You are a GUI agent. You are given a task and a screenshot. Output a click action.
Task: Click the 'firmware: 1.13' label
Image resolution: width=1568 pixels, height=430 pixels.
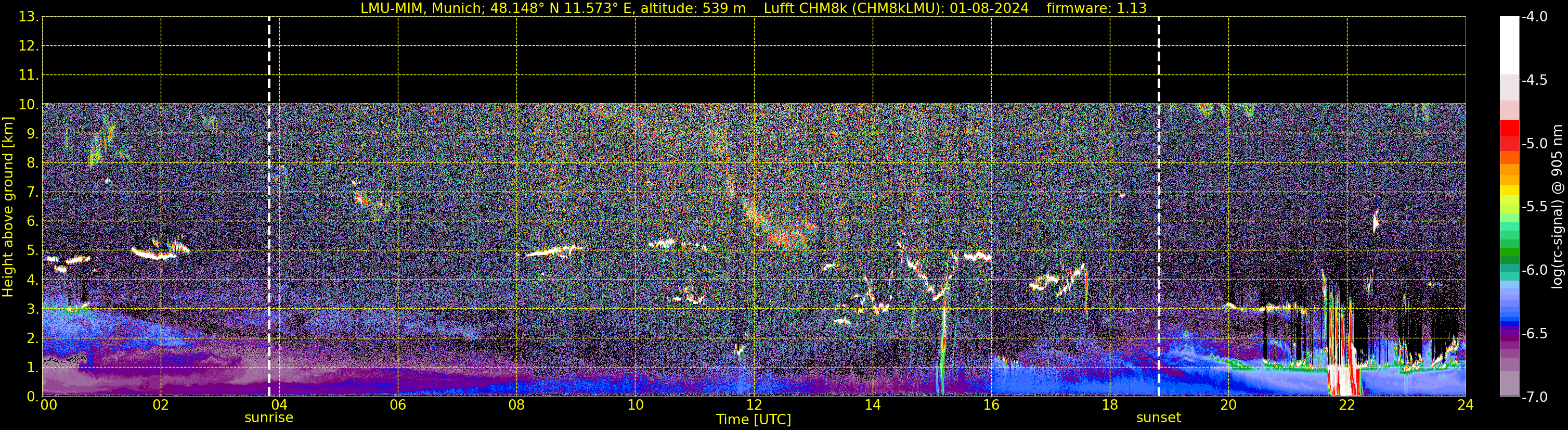[x=1096, y=8]
